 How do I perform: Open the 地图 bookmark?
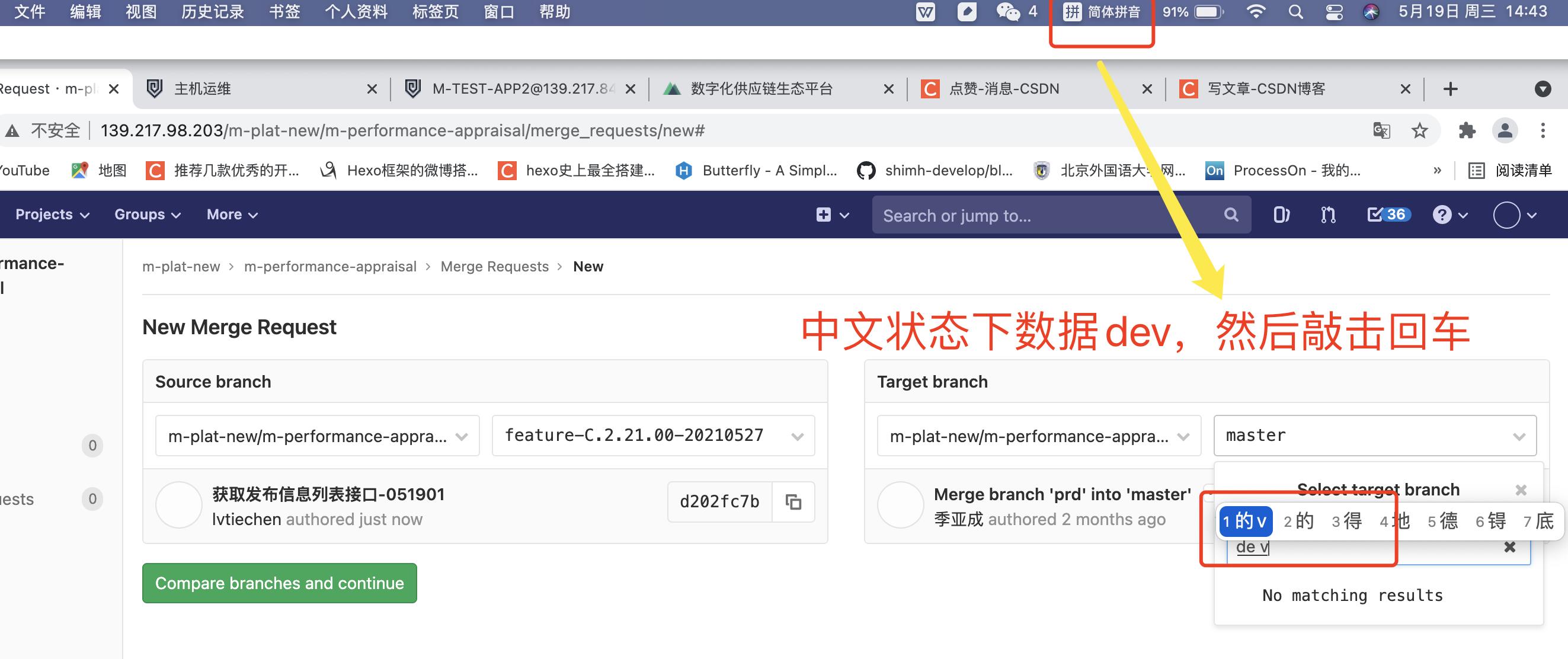click(x=99, y=170)
